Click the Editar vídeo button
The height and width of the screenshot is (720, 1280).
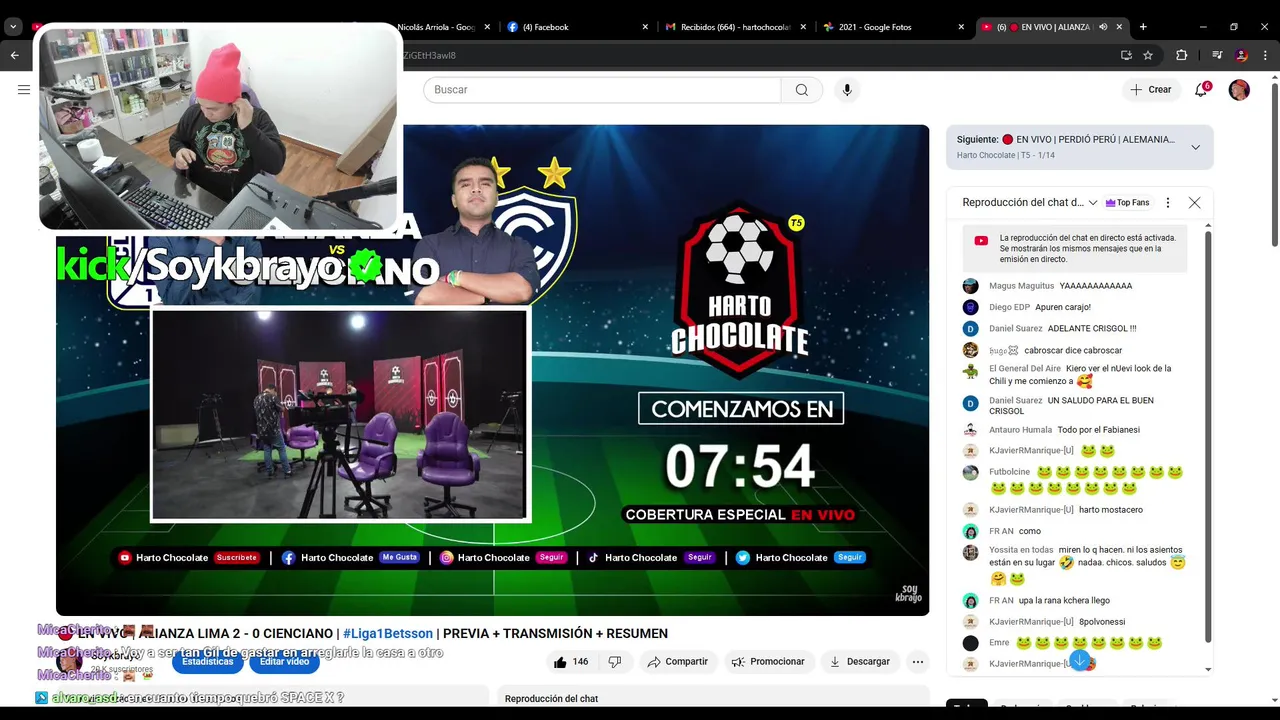285,661
